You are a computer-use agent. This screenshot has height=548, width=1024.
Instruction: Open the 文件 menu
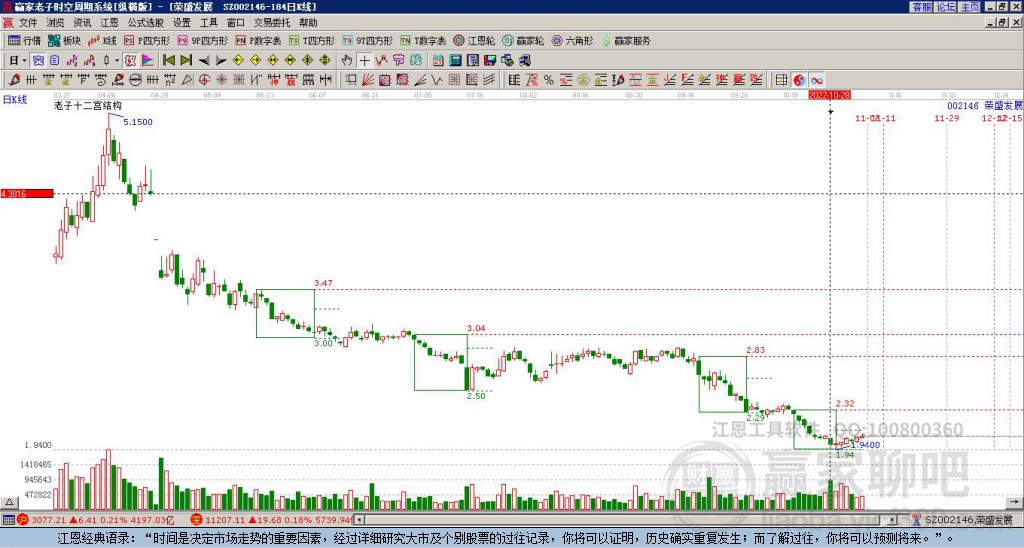pos(28,22)
